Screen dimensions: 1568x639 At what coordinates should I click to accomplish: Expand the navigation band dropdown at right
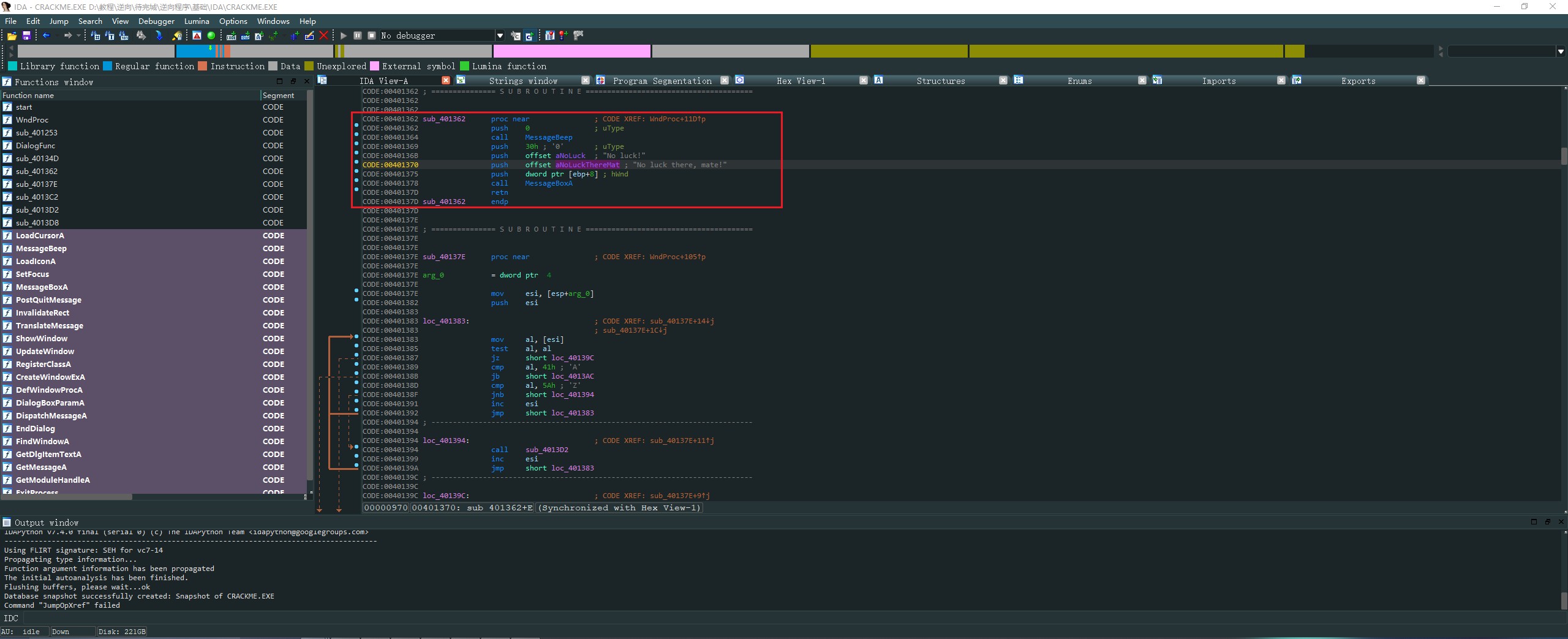pos(1560,51)
